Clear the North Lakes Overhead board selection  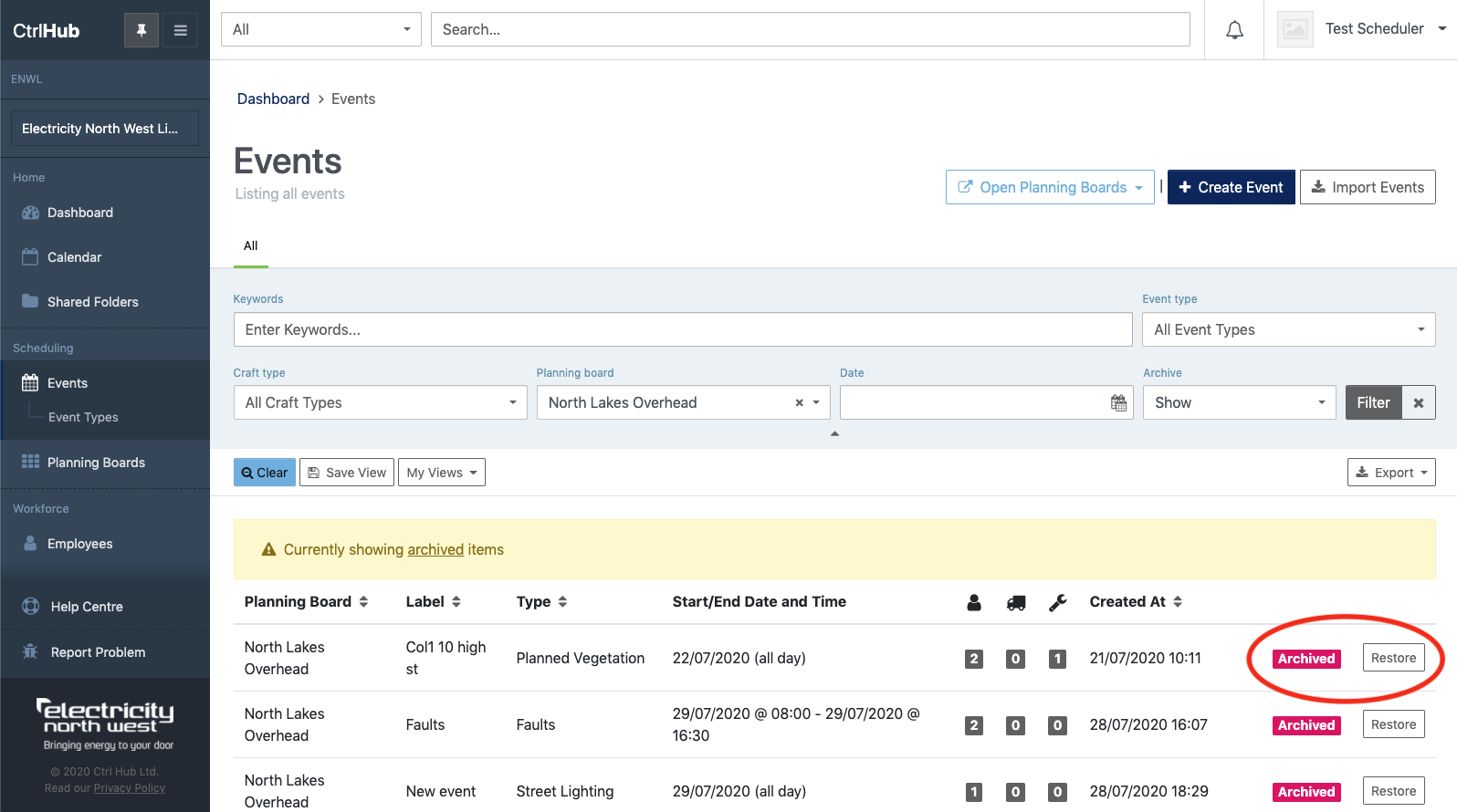click(x=799, y=403)
